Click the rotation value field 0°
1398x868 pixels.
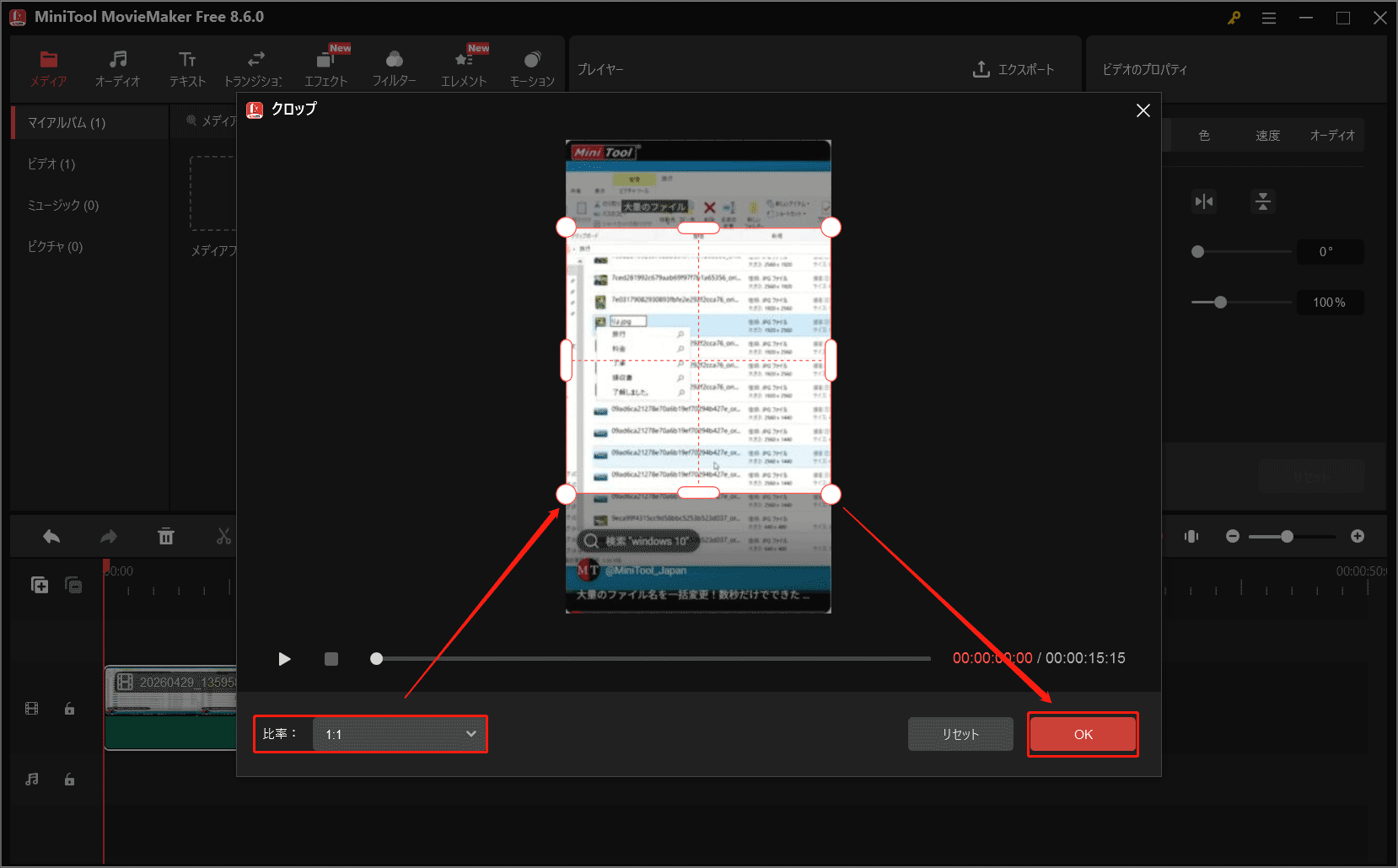(x=1330, y=252)
